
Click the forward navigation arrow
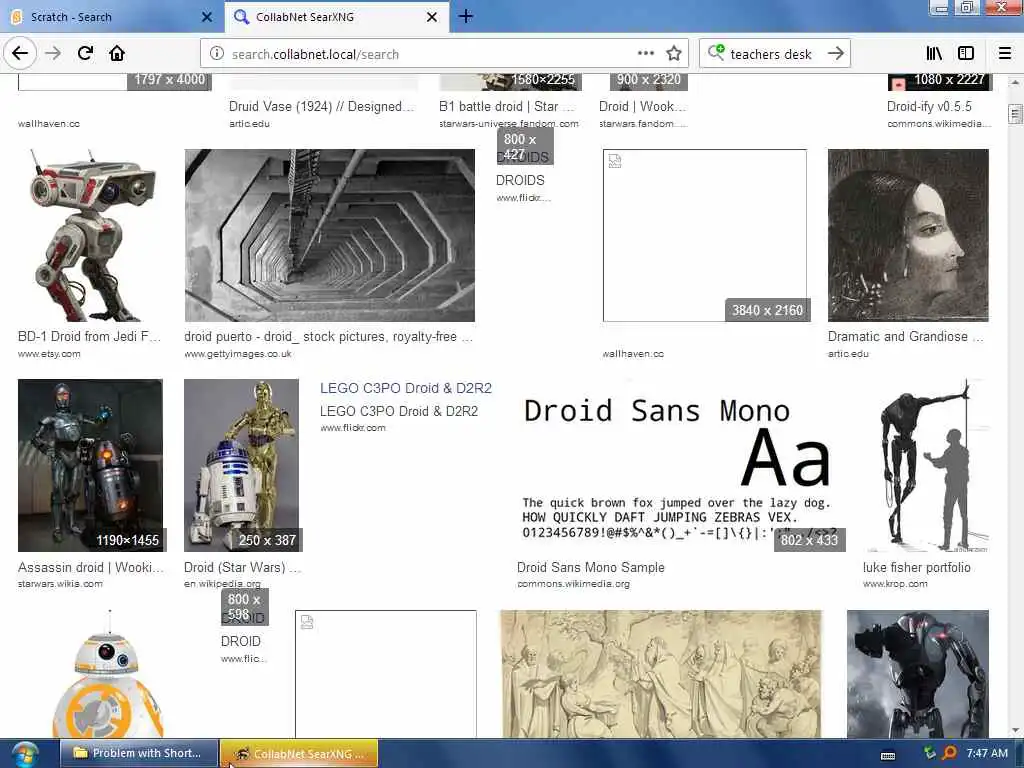tap(53, 54)
